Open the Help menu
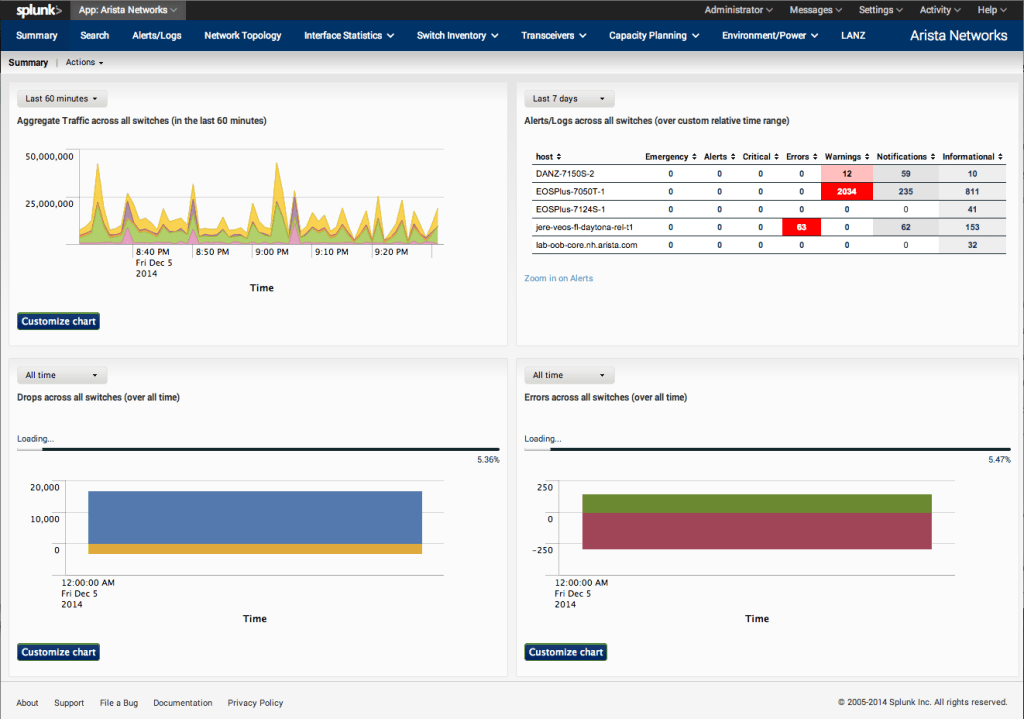 pos(992,10)
